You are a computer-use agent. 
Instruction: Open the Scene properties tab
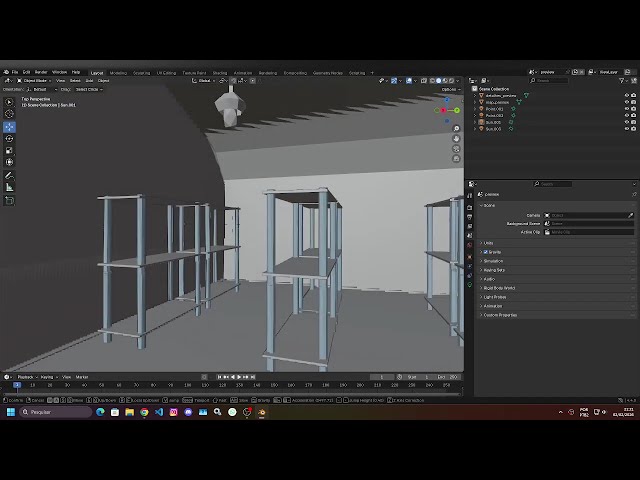[x=469, y=236]
